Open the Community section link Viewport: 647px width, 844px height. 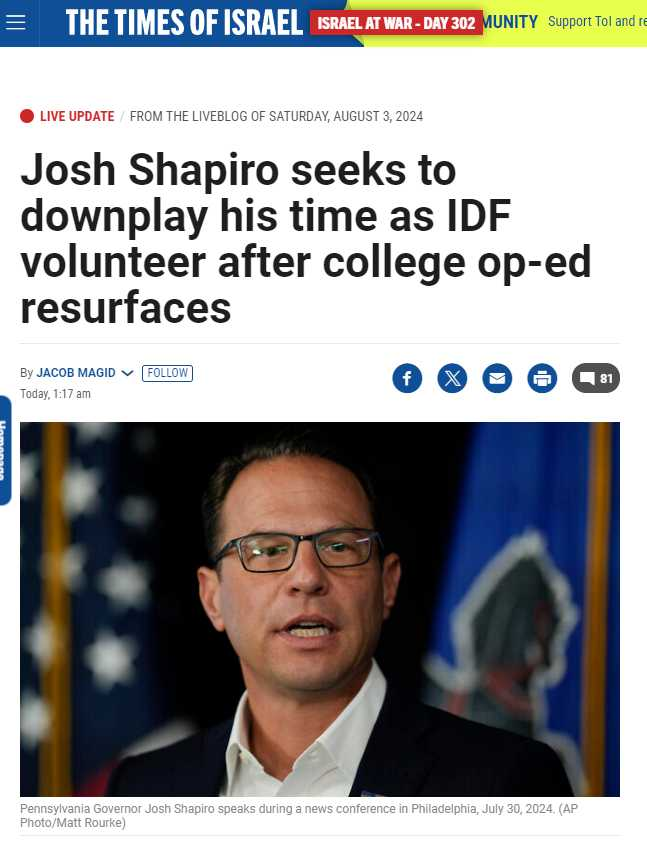click(x=511, y=21)
